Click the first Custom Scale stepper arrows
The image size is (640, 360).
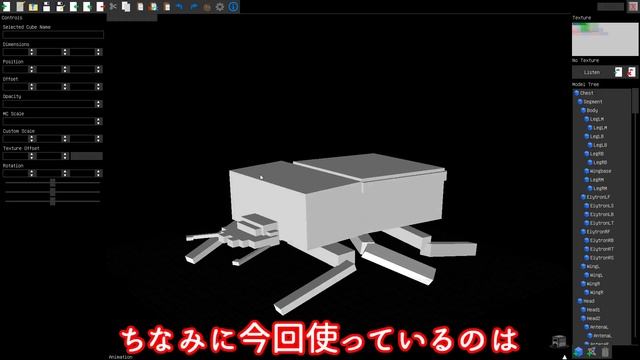(x=32, y=139)
